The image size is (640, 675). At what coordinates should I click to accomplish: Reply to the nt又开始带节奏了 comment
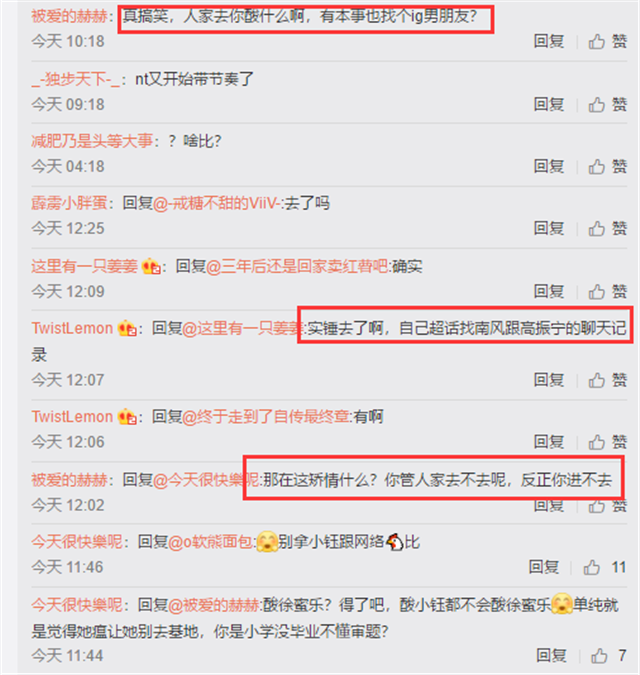point(549,105)
